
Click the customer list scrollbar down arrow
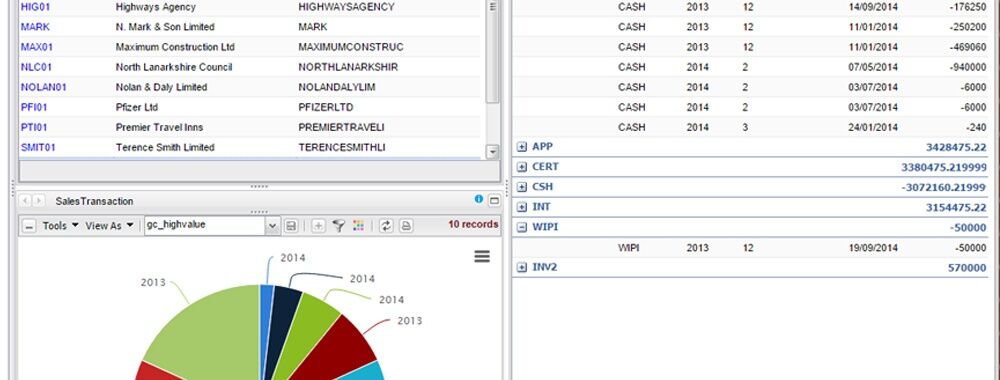(x=492, y=152)
